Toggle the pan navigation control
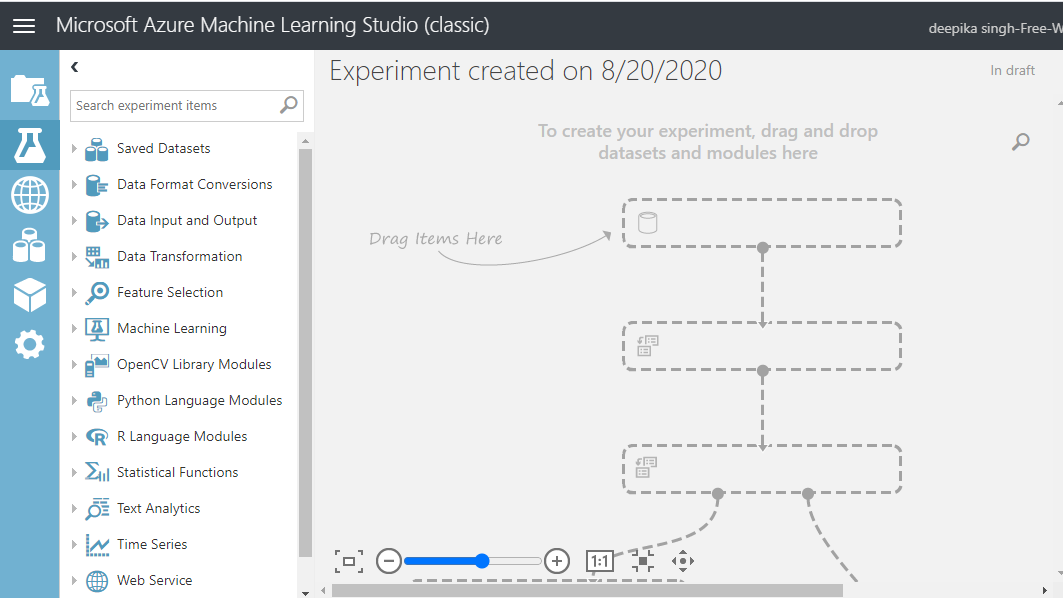This screenshot has height=598, width=1063. 683,561
